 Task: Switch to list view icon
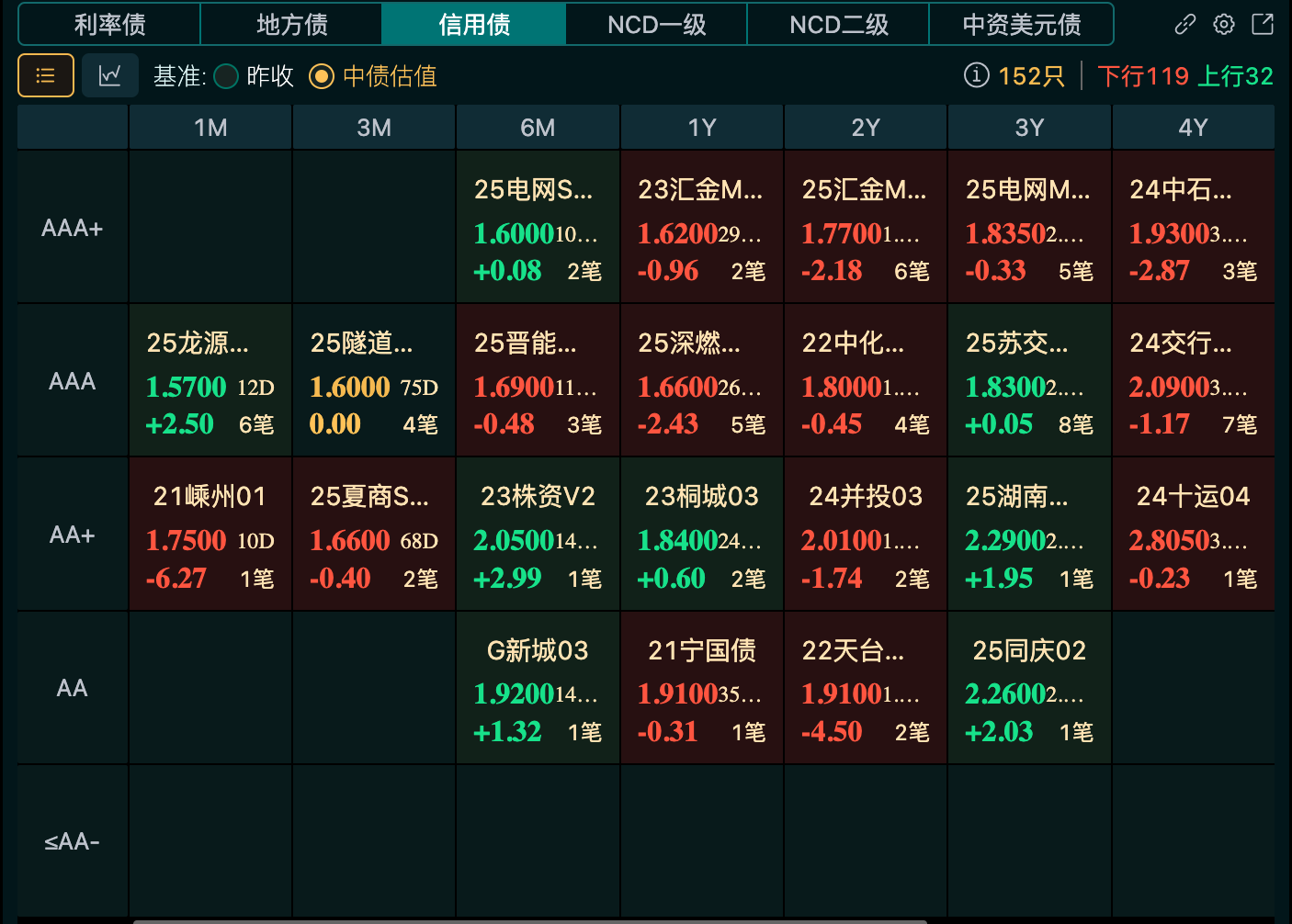click(46, 75)
